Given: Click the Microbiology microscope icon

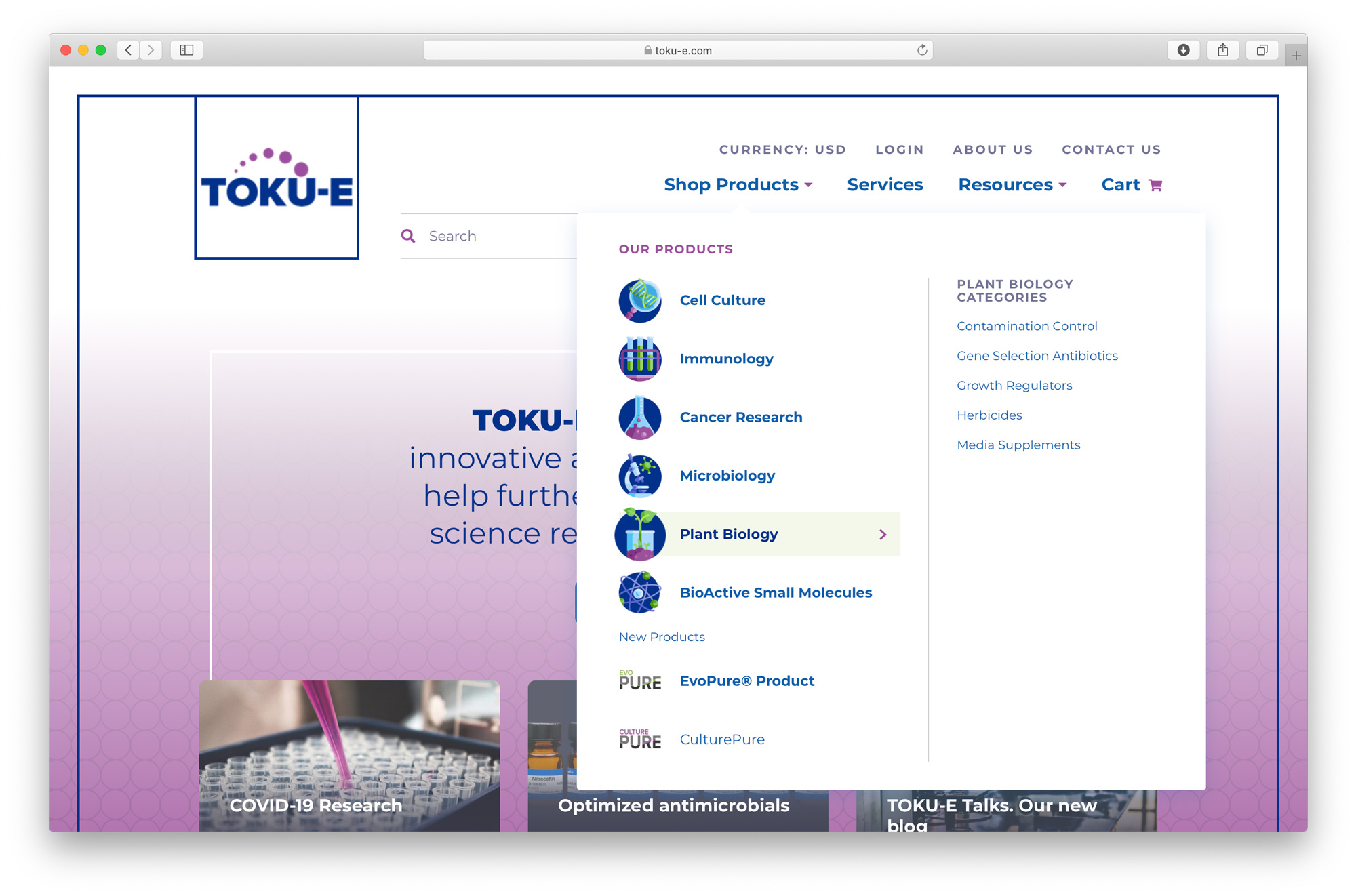Looking at the screenshot, I should pos(639,476).
